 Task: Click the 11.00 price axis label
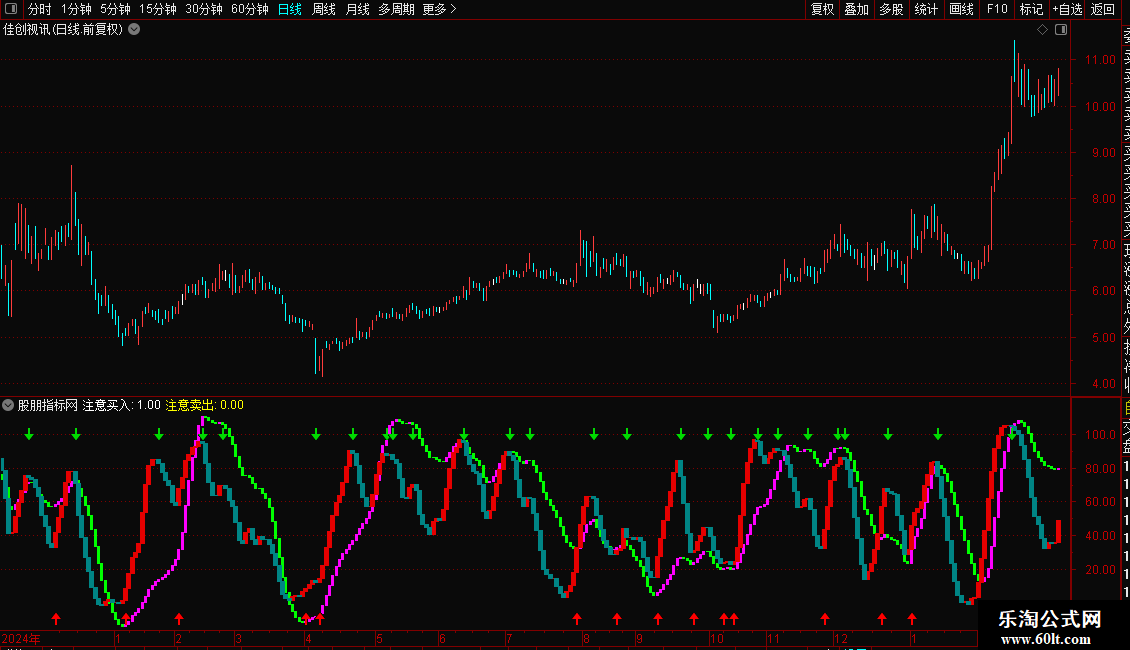point(1100,60)
